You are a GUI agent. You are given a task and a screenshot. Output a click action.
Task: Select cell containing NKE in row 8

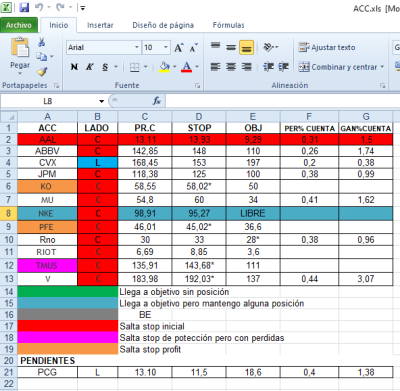47,213
